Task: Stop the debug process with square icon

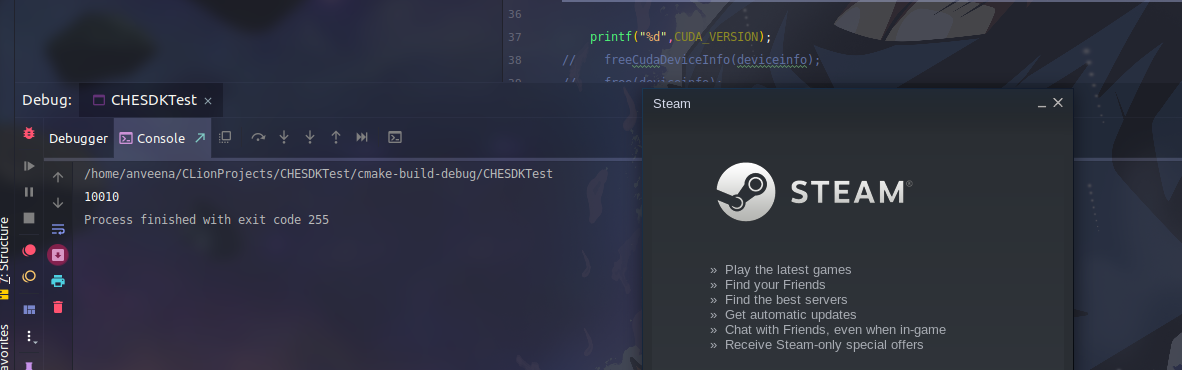Action: (x=29, y=218)
